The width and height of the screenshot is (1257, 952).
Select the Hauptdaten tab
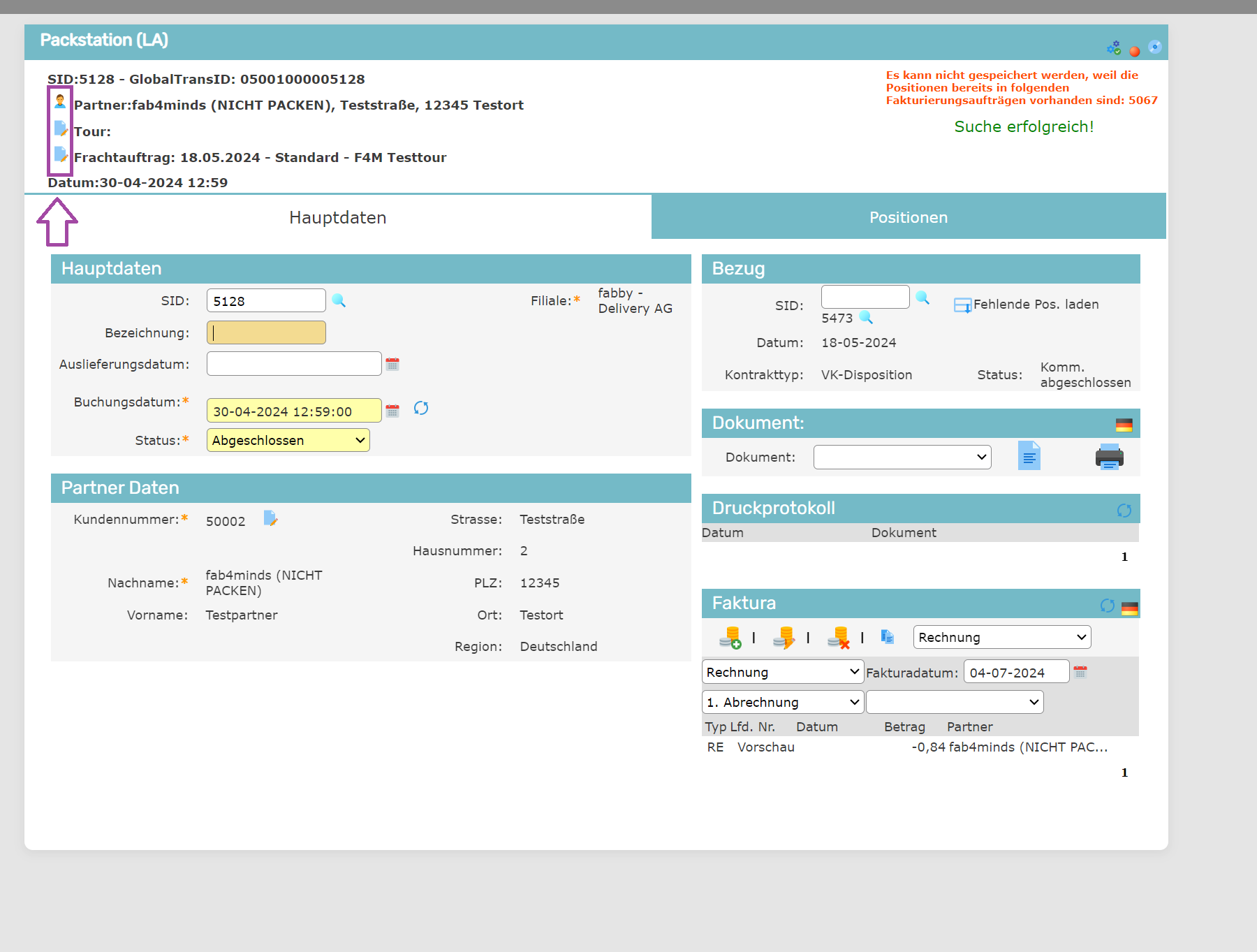tap(338, 217)
